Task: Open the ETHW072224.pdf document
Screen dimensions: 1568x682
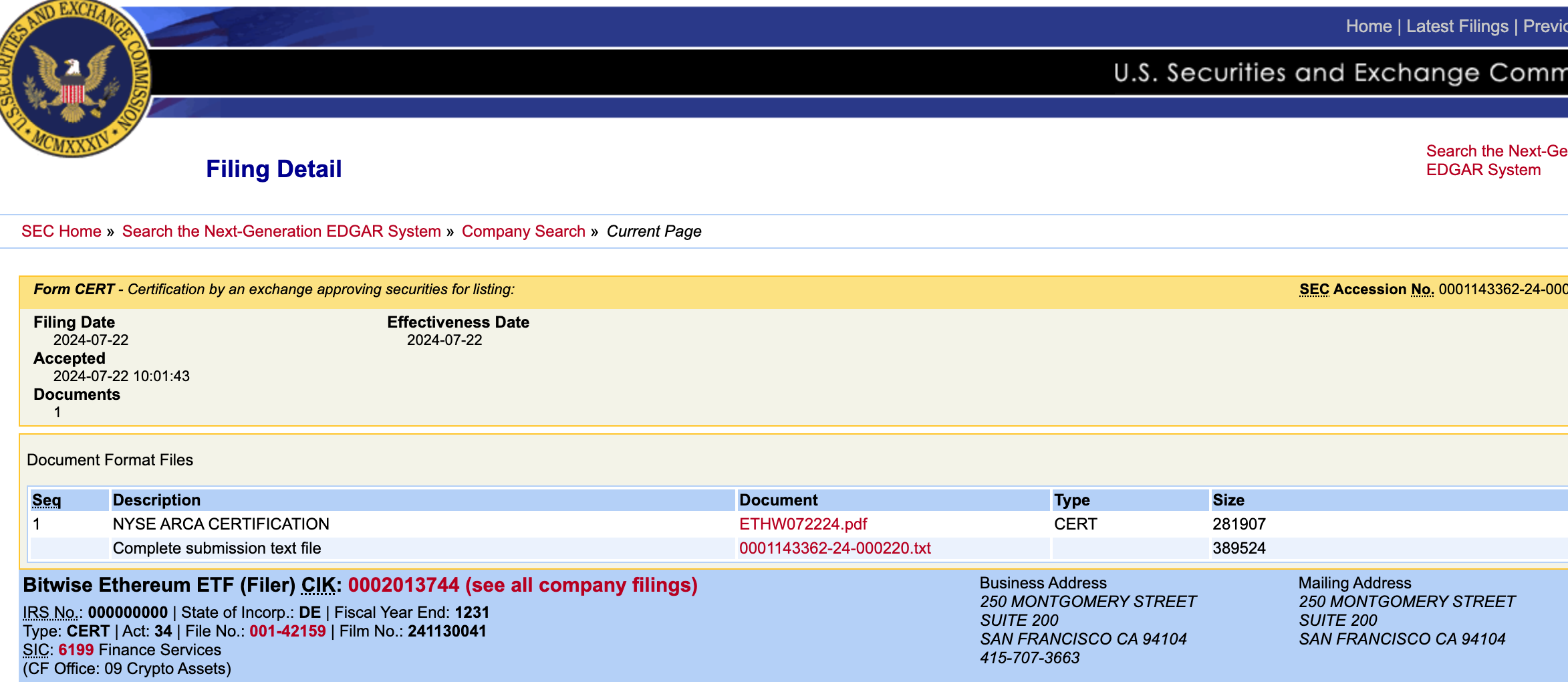Action: tap(803, 524)
